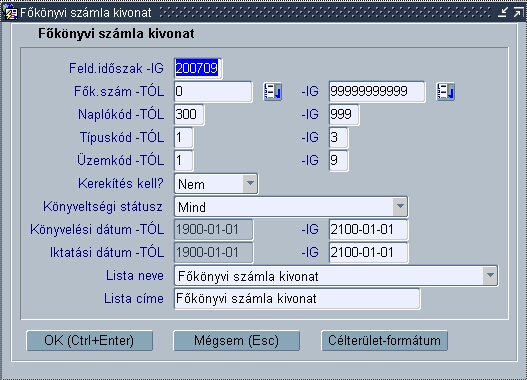Click the application icon in title bar
This screenshot has width=527, height=380.
coord(9,12)
